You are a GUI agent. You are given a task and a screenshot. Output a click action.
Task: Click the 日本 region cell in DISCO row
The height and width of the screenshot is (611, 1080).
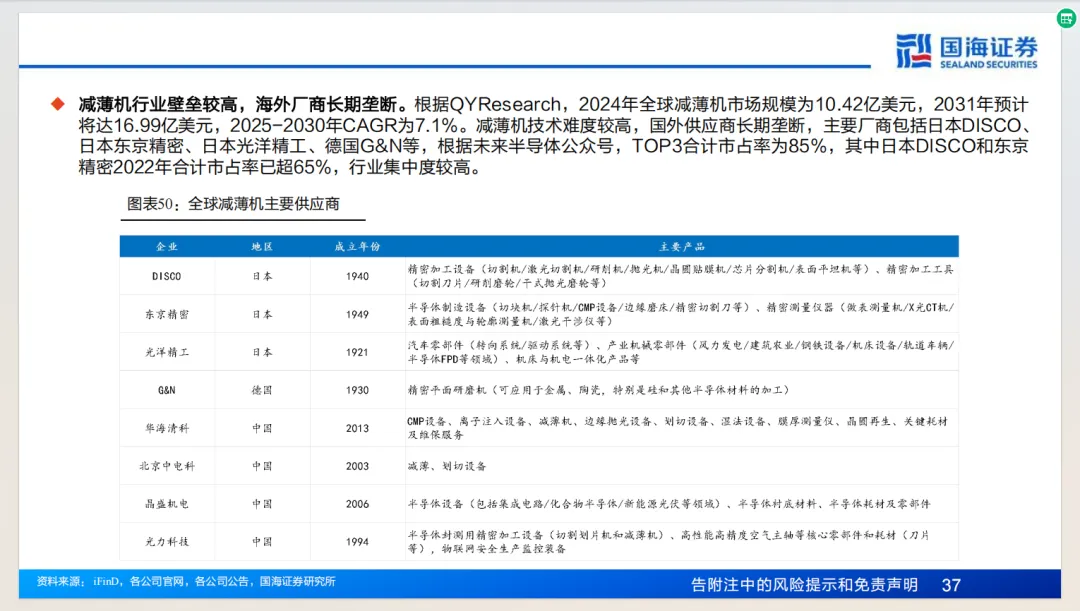click(x=262, y=276)
